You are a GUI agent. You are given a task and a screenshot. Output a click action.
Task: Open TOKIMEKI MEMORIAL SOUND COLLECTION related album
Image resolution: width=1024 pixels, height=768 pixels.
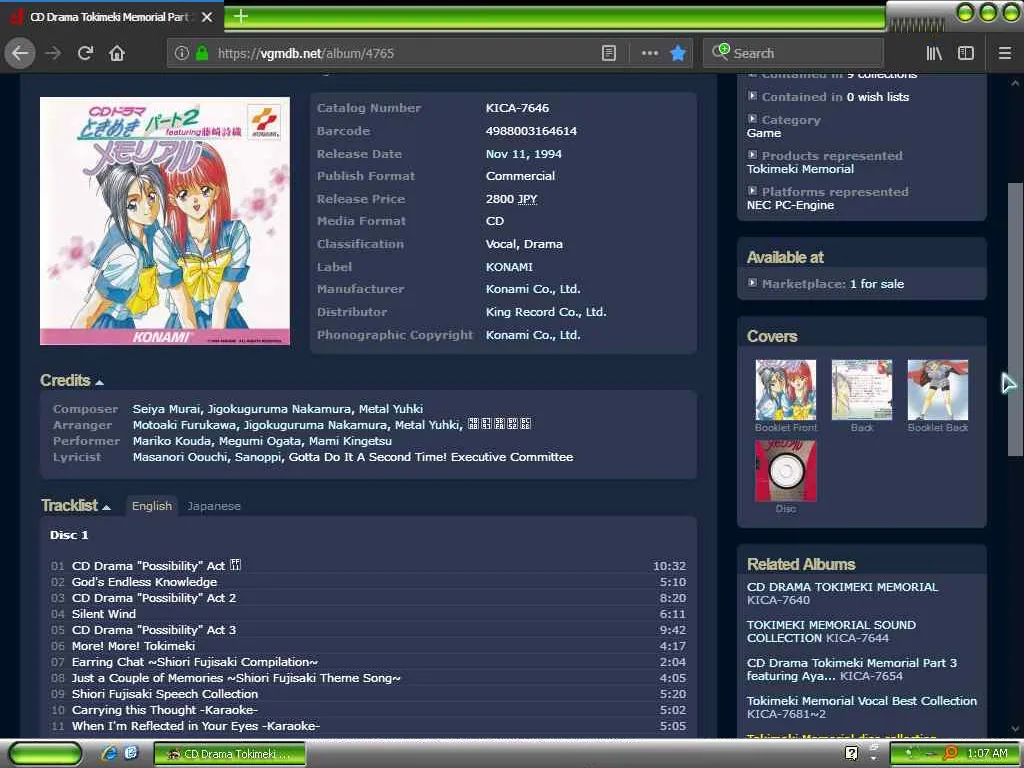pyautogui.click(x=831, y=632)
